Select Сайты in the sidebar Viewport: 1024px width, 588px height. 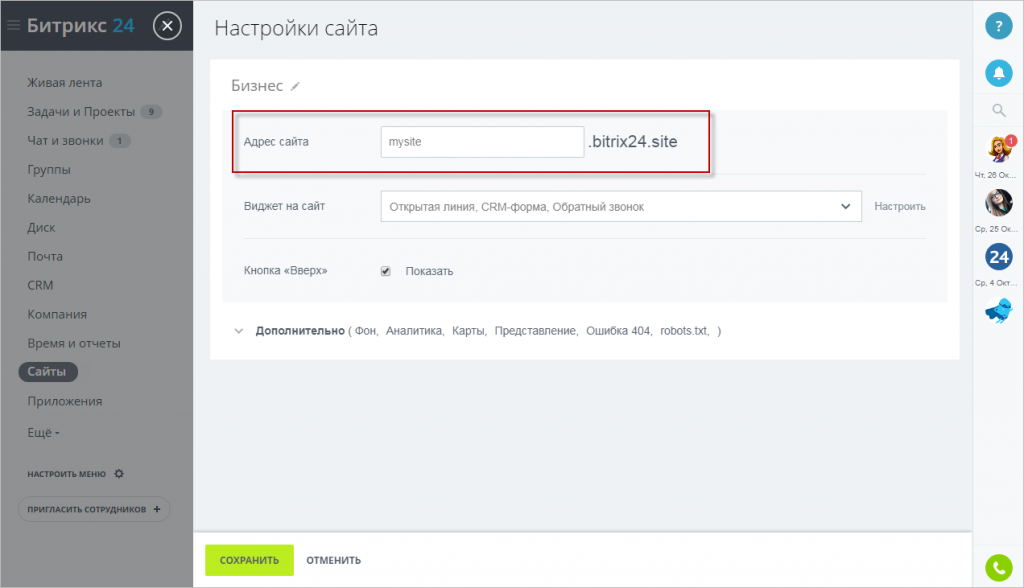[48, 372]
